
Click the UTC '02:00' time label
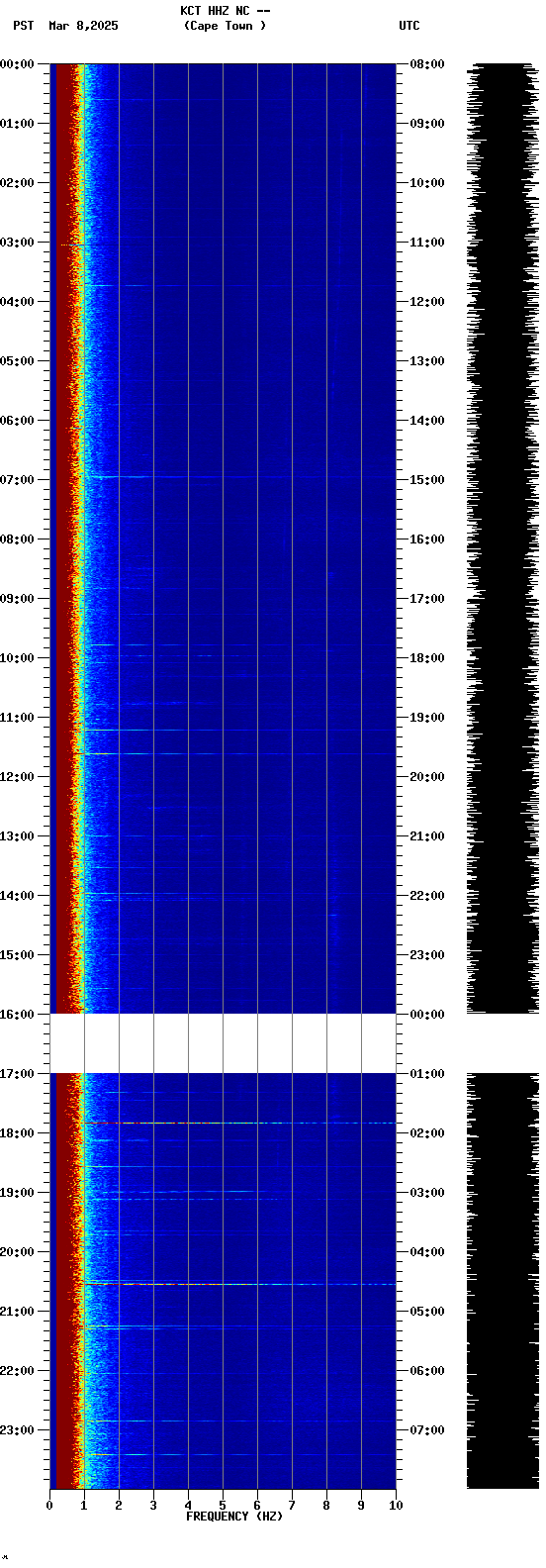pyautogui.click(x=427, y=1133)
